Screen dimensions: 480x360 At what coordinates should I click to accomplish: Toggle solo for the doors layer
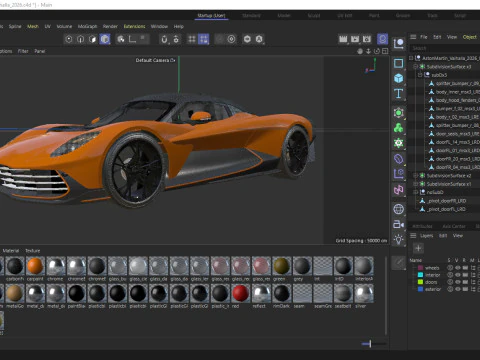pos(450,282)
